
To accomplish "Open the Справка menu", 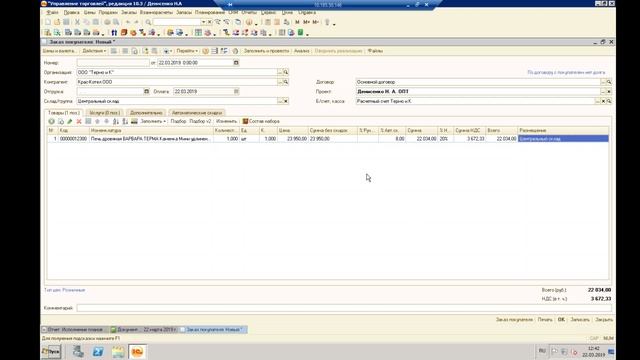I will click(307, 13).
